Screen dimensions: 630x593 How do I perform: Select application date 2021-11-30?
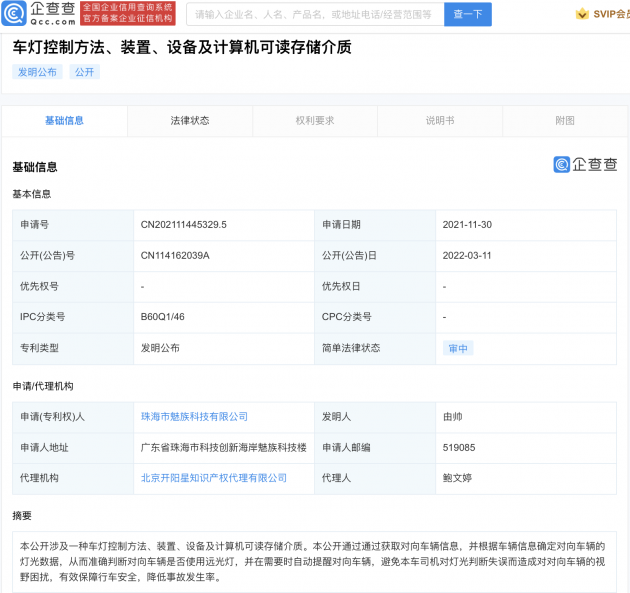click(467, 225)
